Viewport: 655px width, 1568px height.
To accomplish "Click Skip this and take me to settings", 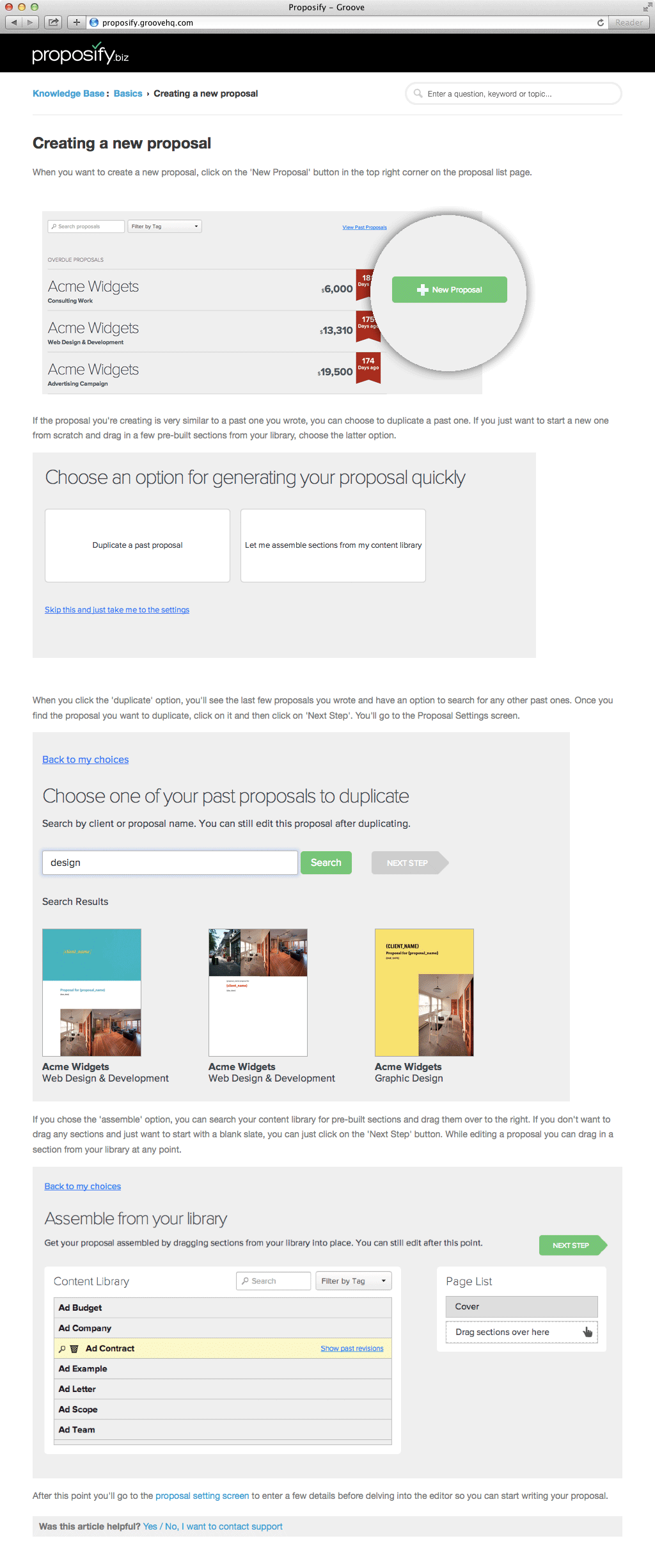I will (x=117, y=610).
